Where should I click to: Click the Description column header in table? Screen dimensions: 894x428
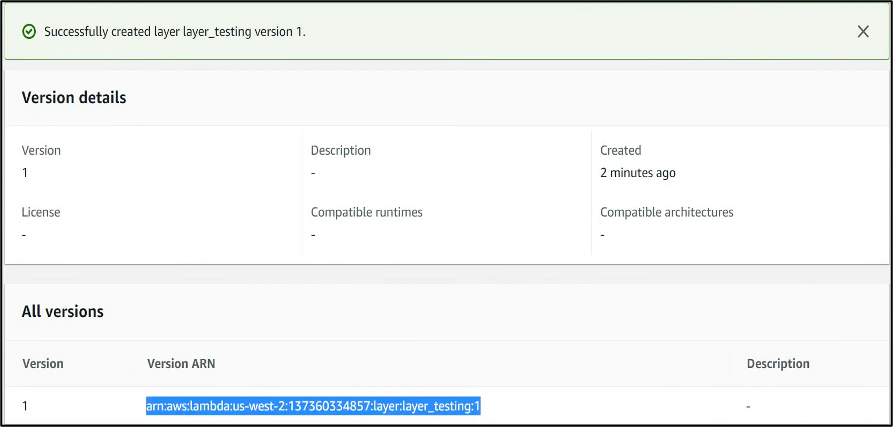point(778,363)
